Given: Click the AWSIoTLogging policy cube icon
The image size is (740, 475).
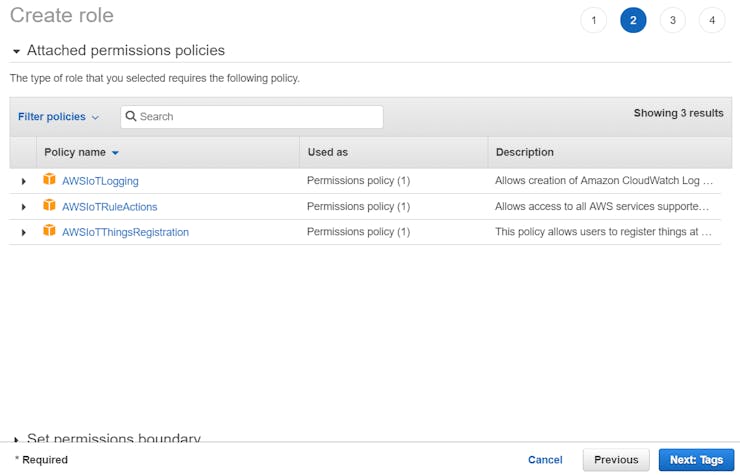Looking at the screenshot, I should coord(49,180).
